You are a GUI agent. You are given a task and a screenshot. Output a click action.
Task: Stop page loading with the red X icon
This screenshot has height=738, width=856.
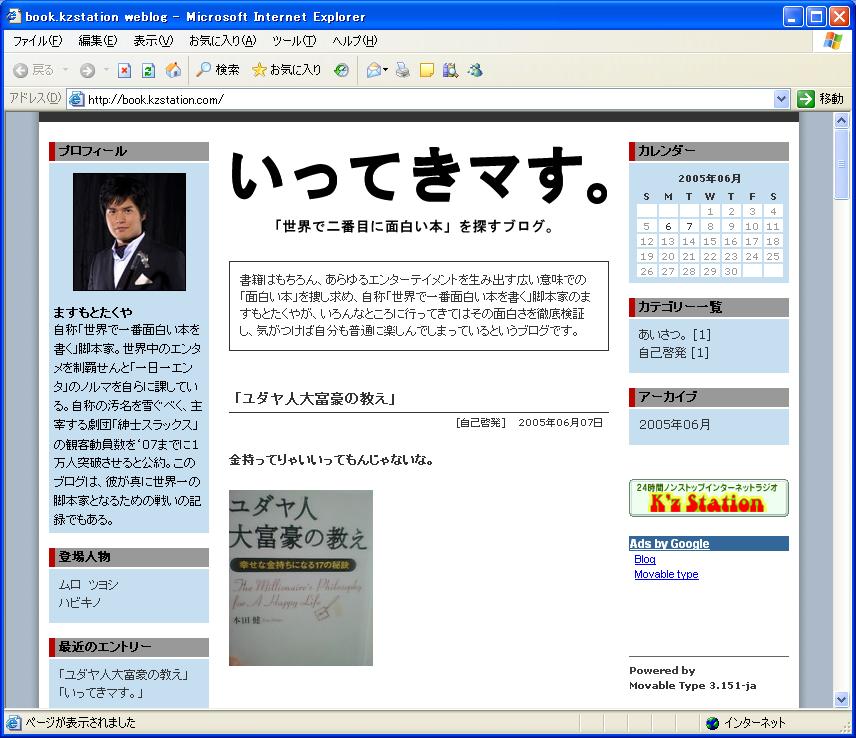[124, 70]
